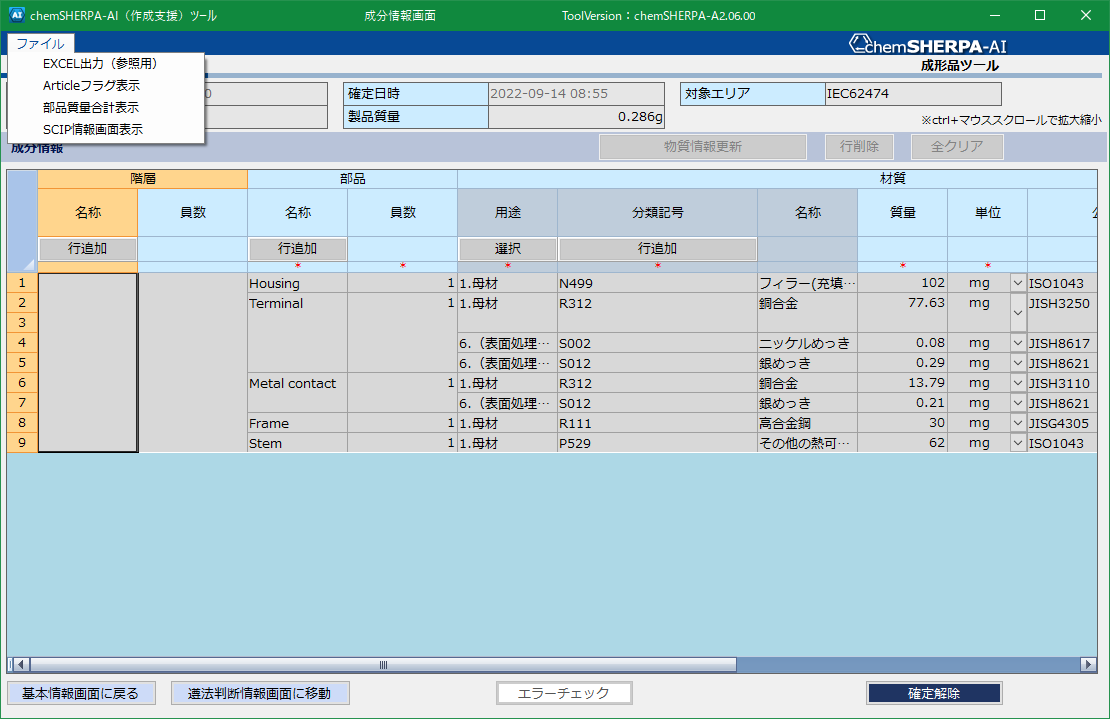This screenshot has height=719, width=1110.
Task: Click the ファイル menu
Action: [40, 43]
